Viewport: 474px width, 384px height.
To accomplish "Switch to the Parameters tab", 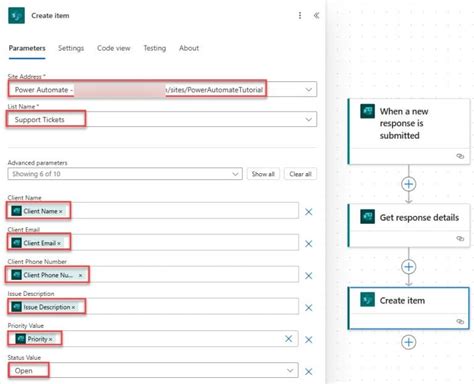I will (27, 48).
